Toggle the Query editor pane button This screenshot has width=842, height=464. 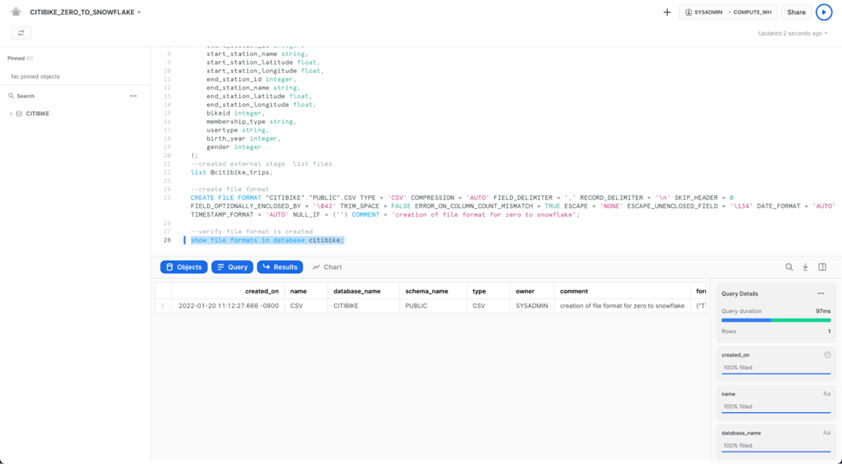point(232,267)
